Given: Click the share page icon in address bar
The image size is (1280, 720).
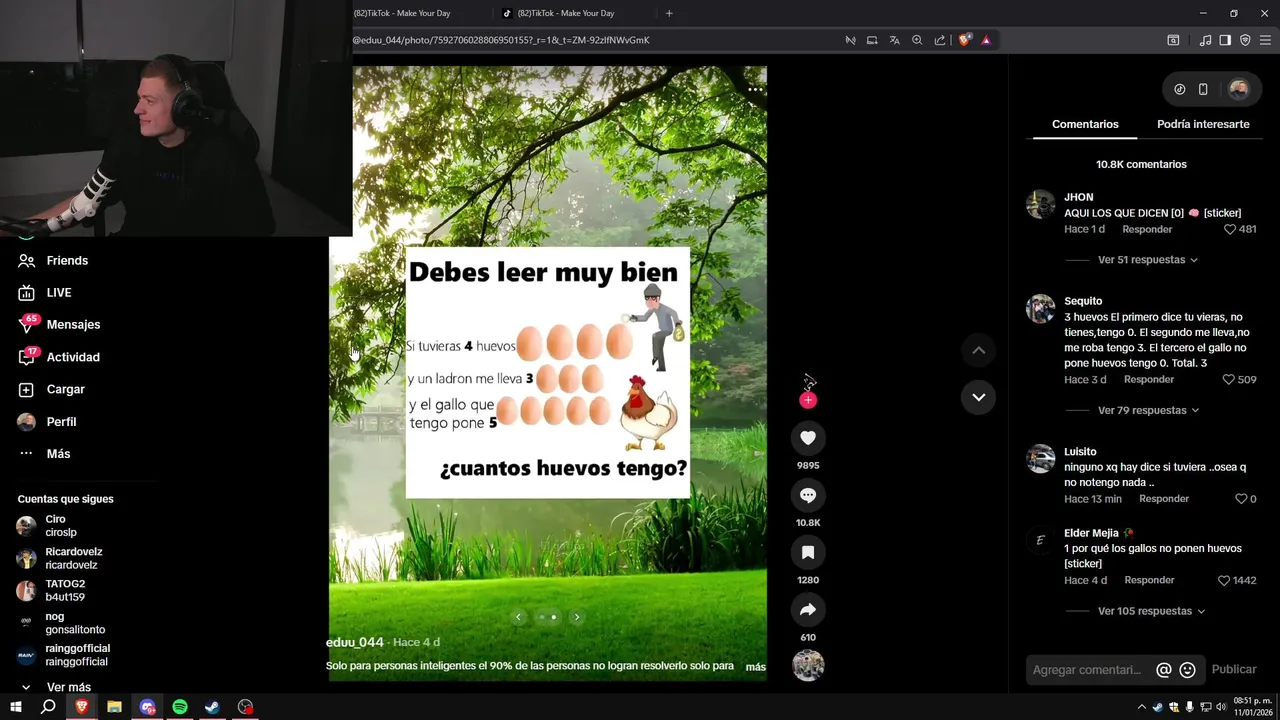Looking at the screenshot, I should [x=940, y=40].
